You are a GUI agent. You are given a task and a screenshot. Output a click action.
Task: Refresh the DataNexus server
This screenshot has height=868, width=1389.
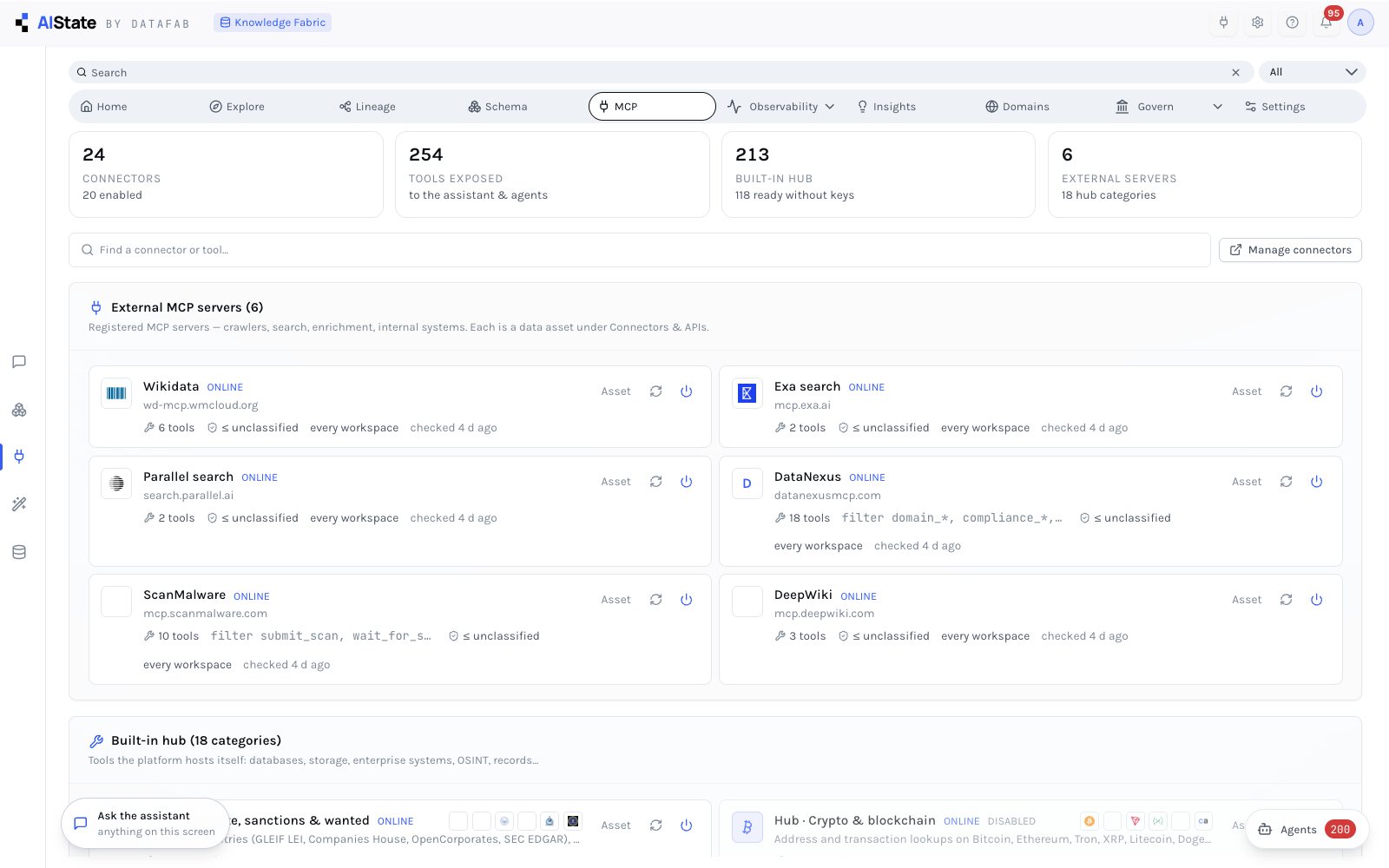[x=1287, y=482]
